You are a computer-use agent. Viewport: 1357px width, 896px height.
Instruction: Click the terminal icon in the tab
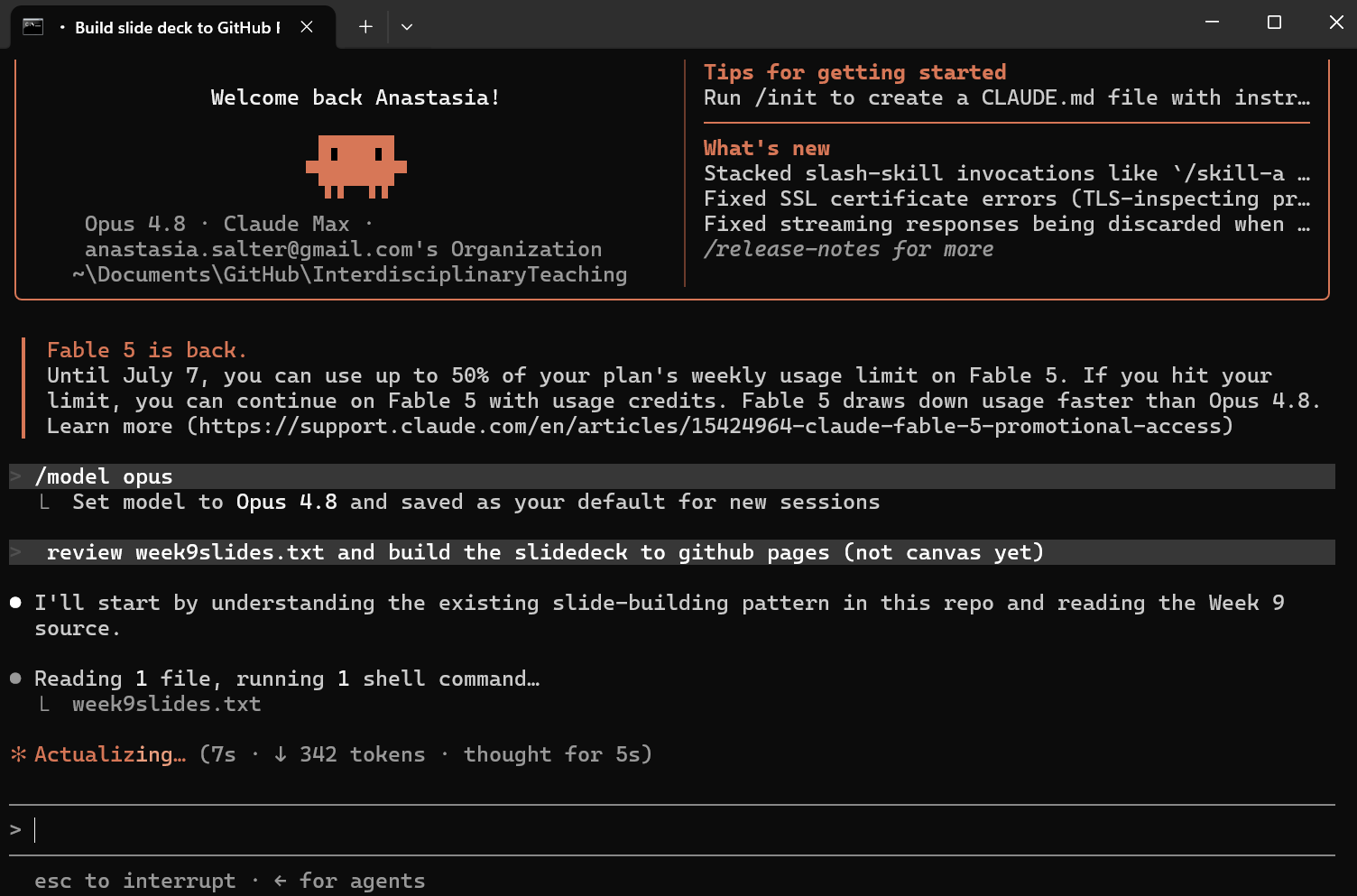click(33, 27)
